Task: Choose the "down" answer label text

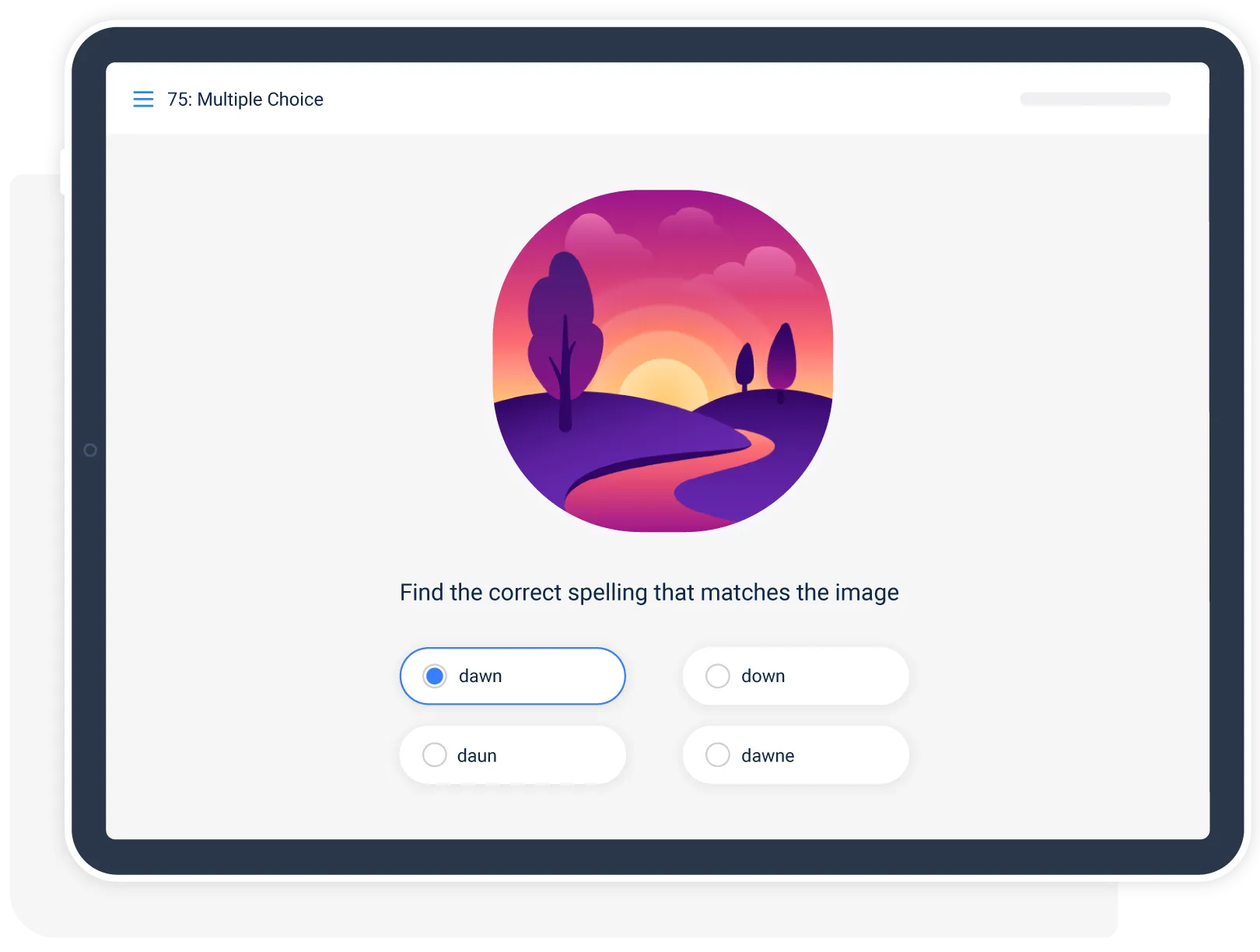Action: click(x=763, y=676)
